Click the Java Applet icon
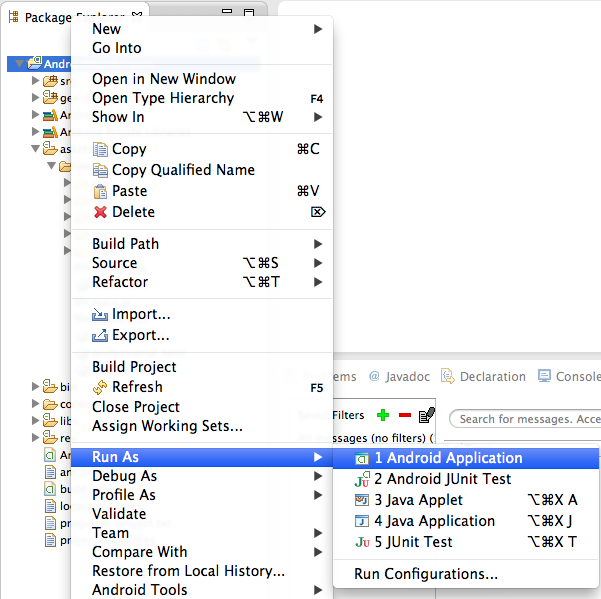601x599 pixels. [361, 500]
